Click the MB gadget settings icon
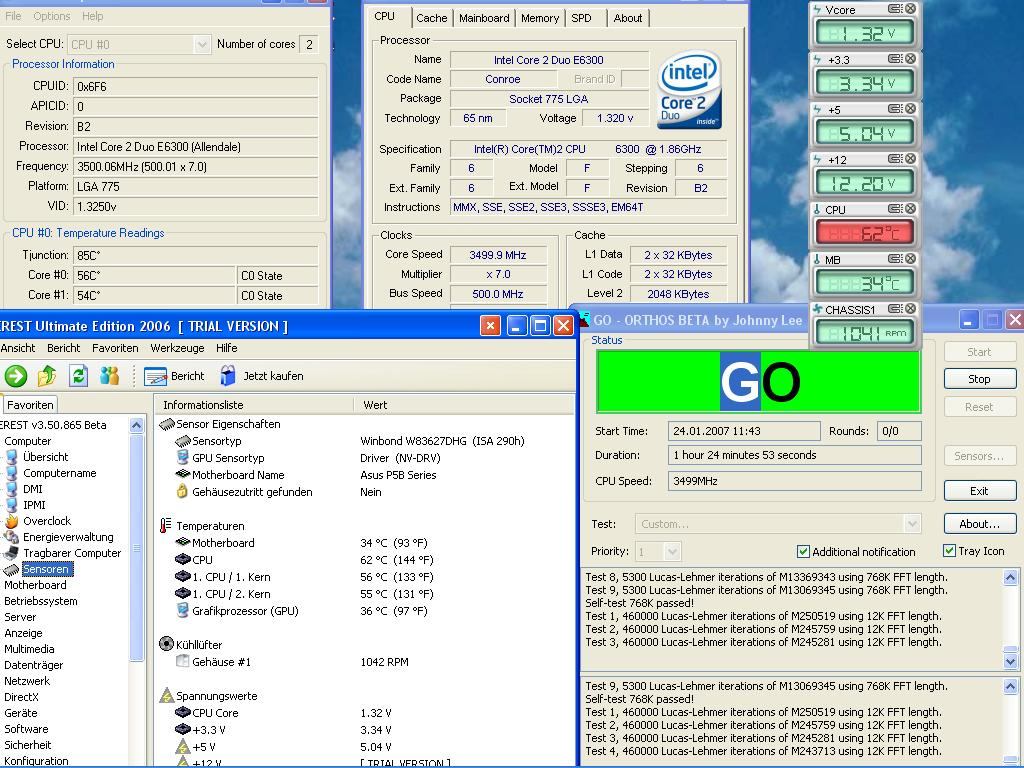The height and width of the screenshot is (768, 1024). pos(895,259)
